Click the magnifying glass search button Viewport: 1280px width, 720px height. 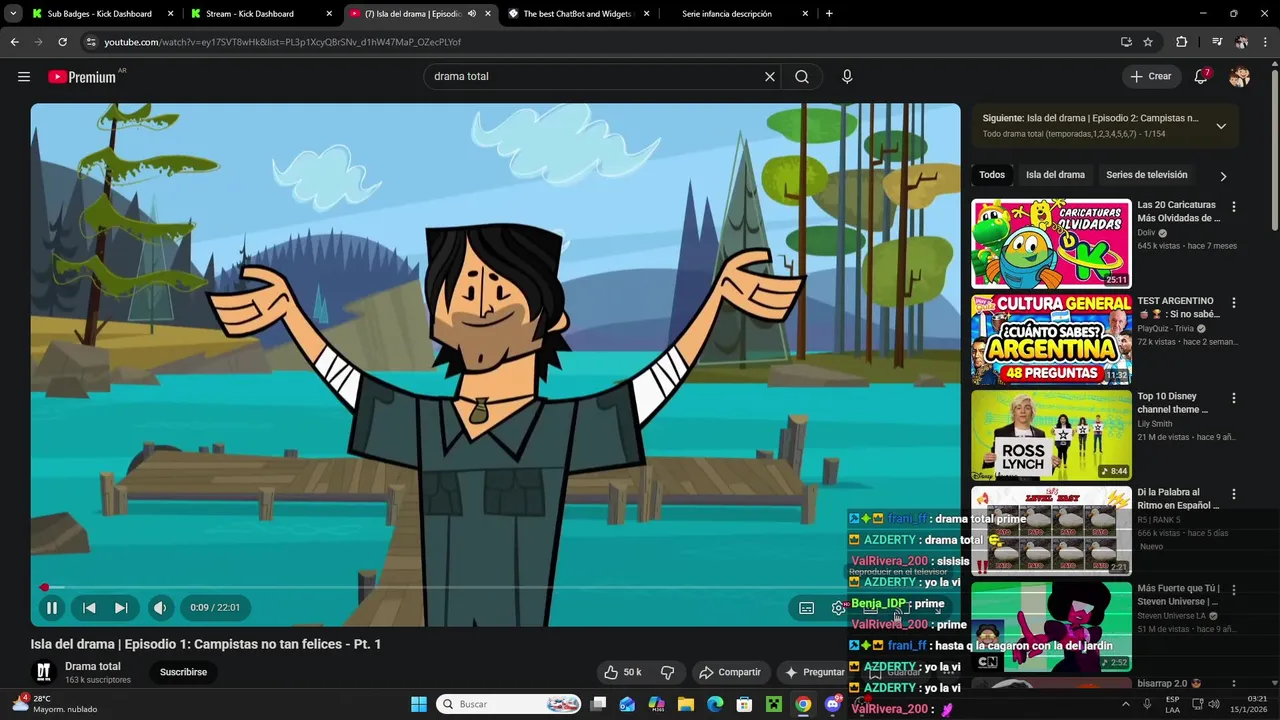pos(802,77)
